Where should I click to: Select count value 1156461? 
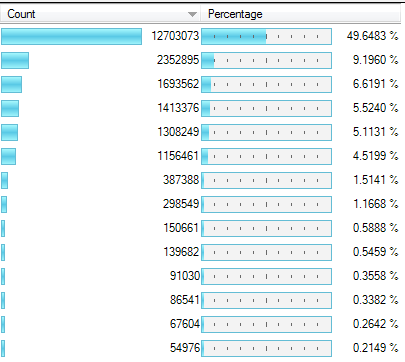178,156
